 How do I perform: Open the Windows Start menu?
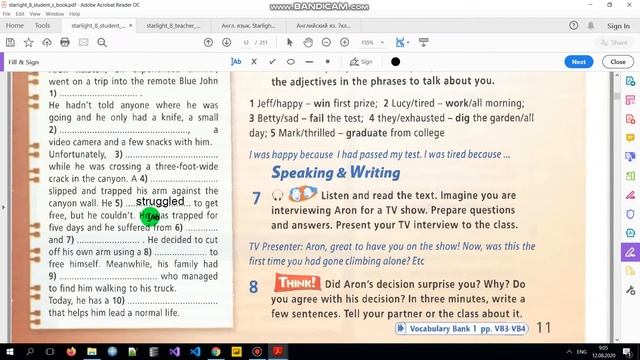click(9, 351)
